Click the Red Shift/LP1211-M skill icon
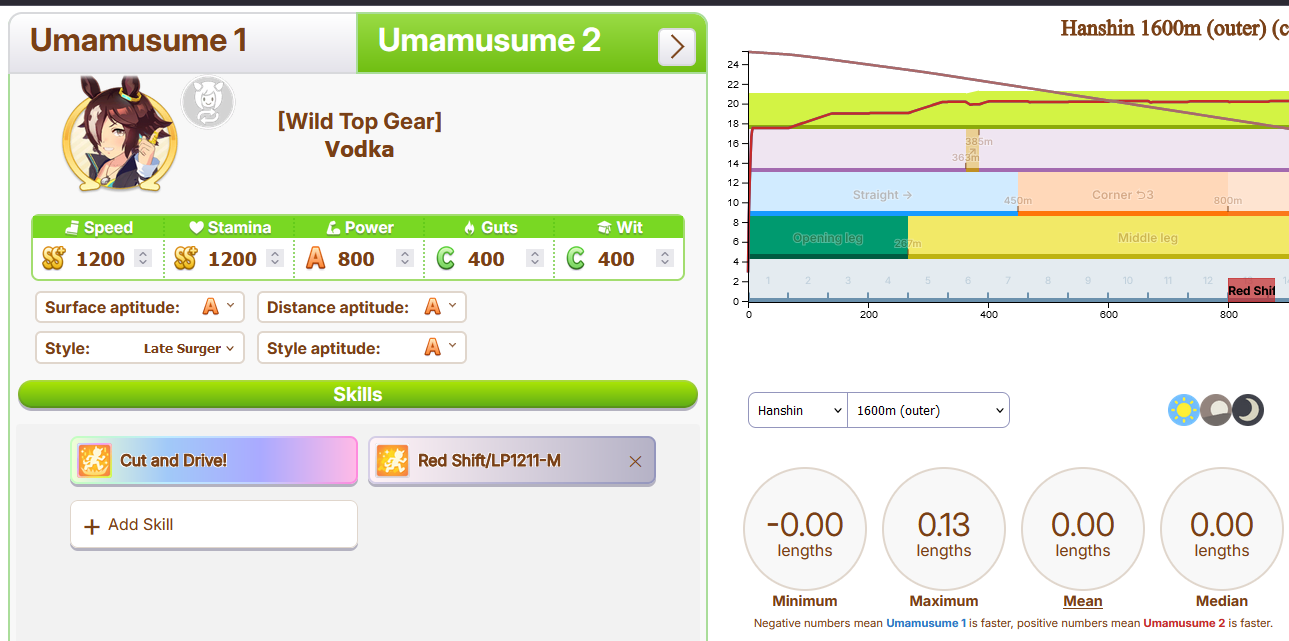Image resolution: width=1289 pixels, height=641 pixels. pos(392,461)
